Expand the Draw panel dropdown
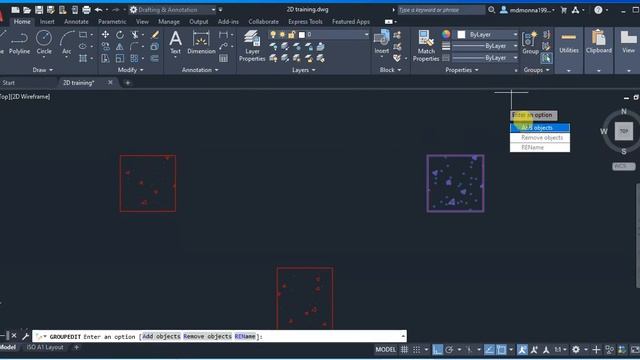Screen dimensions: 640x360 [42, 70]
